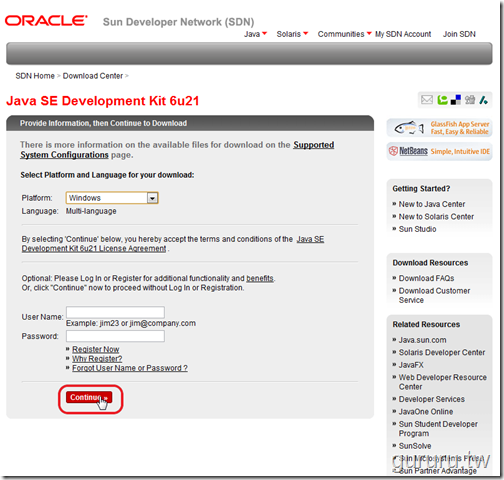Click the 'Example: jim23 or jim@company.com' hint
This screenshot has height=480, width=504.
click(x=131, y=323)
